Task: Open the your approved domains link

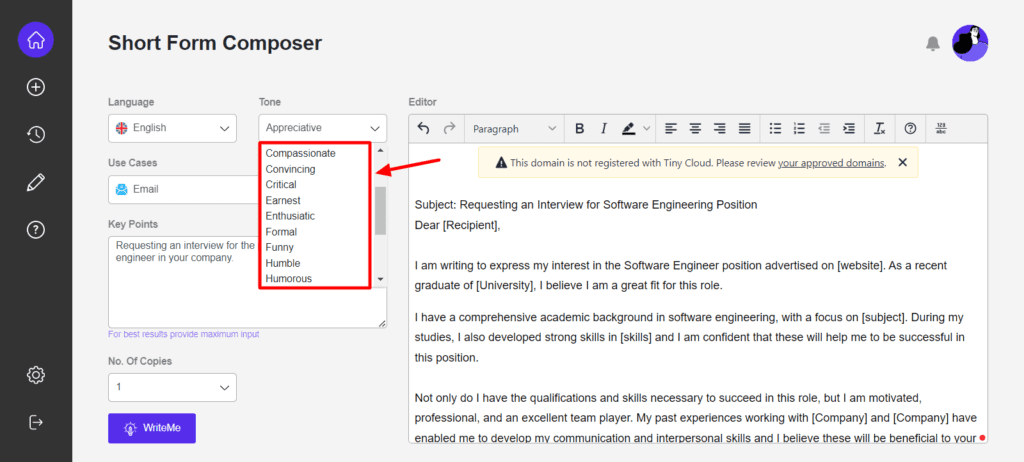Action: coord(831,163)
